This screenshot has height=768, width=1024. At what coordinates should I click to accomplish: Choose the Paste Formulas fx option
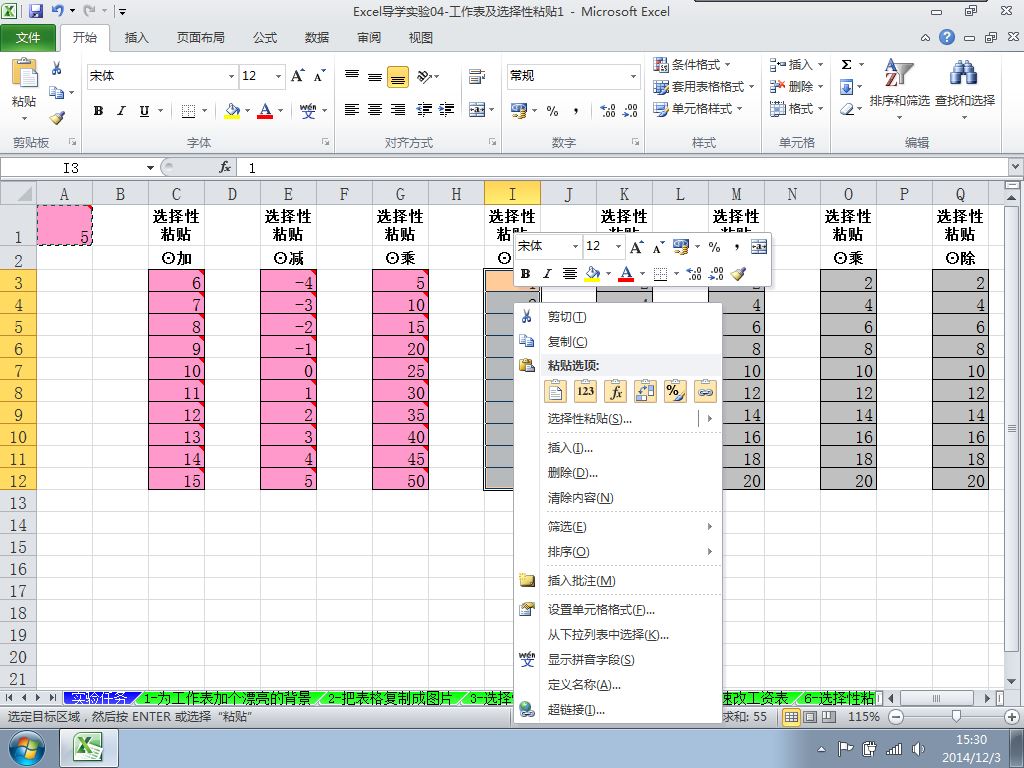pyautogui.click(x=615, y=391)
